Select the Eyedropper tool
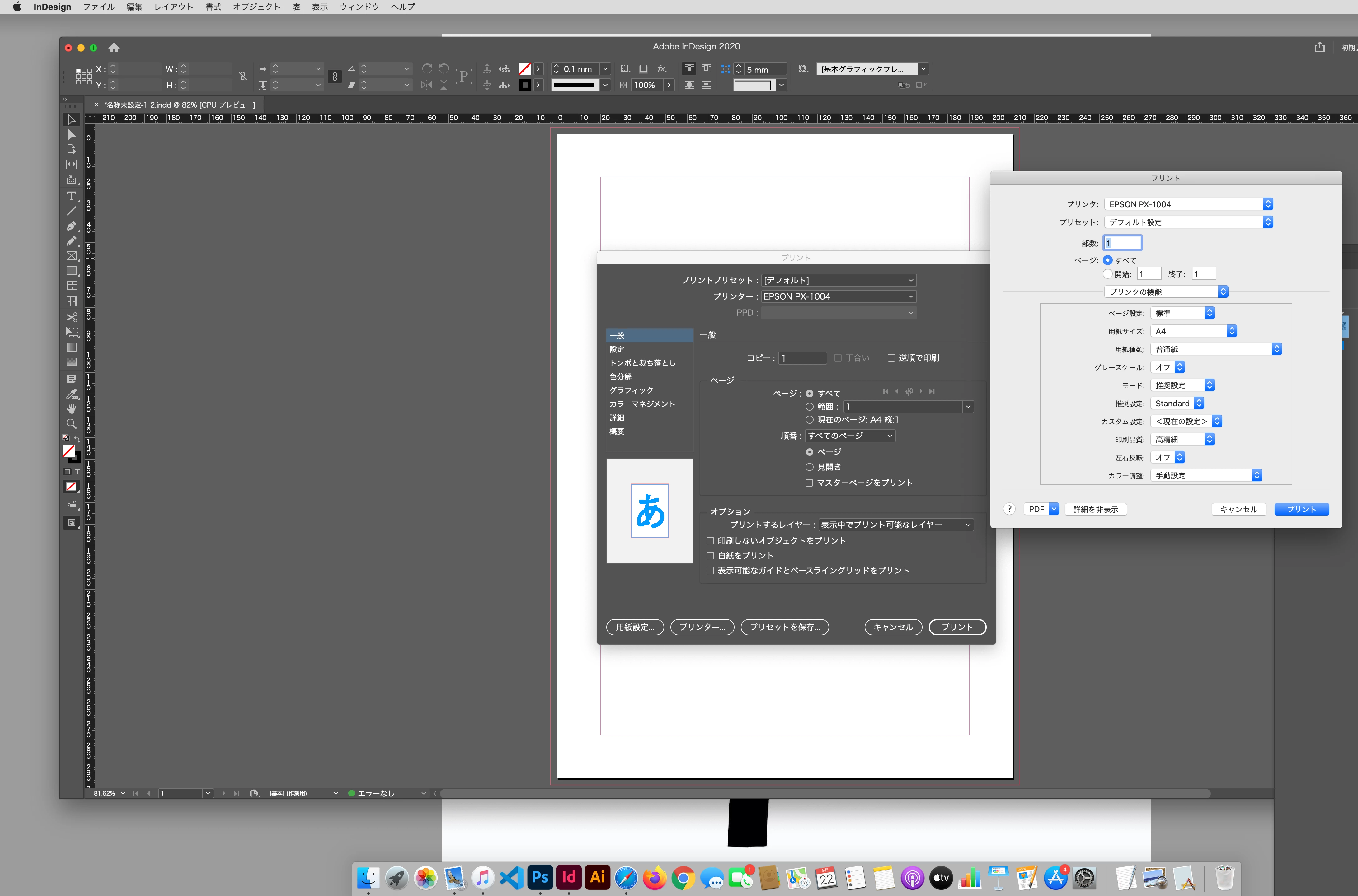Viewport: 1358px width, 896px height. pyautogui.click(x=72, y=394)
